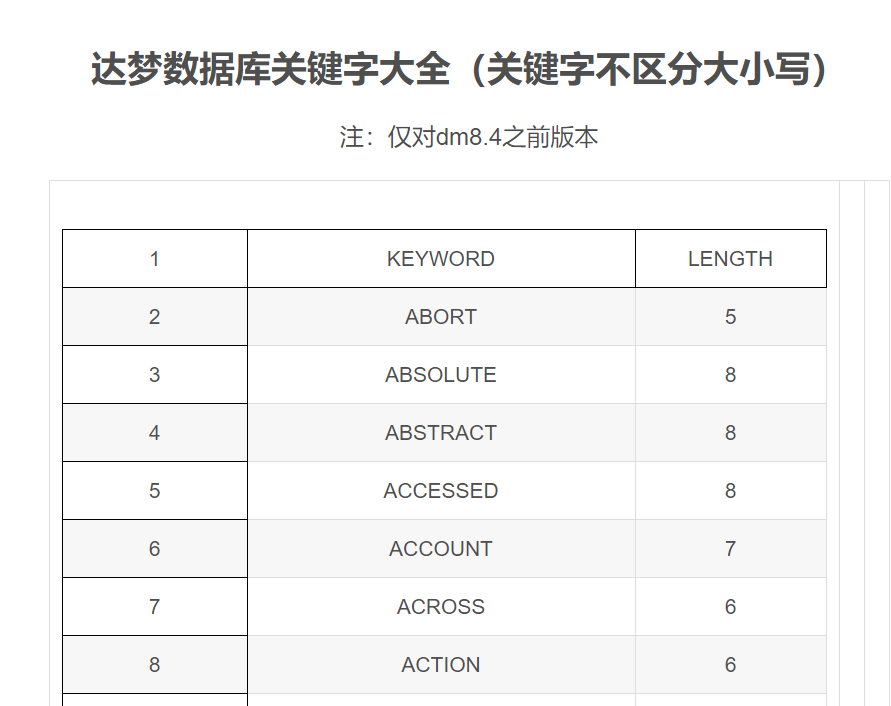This screenshot has height=706, width=891.
Task: Click row number 2 cell
Action: coord(155,317)
